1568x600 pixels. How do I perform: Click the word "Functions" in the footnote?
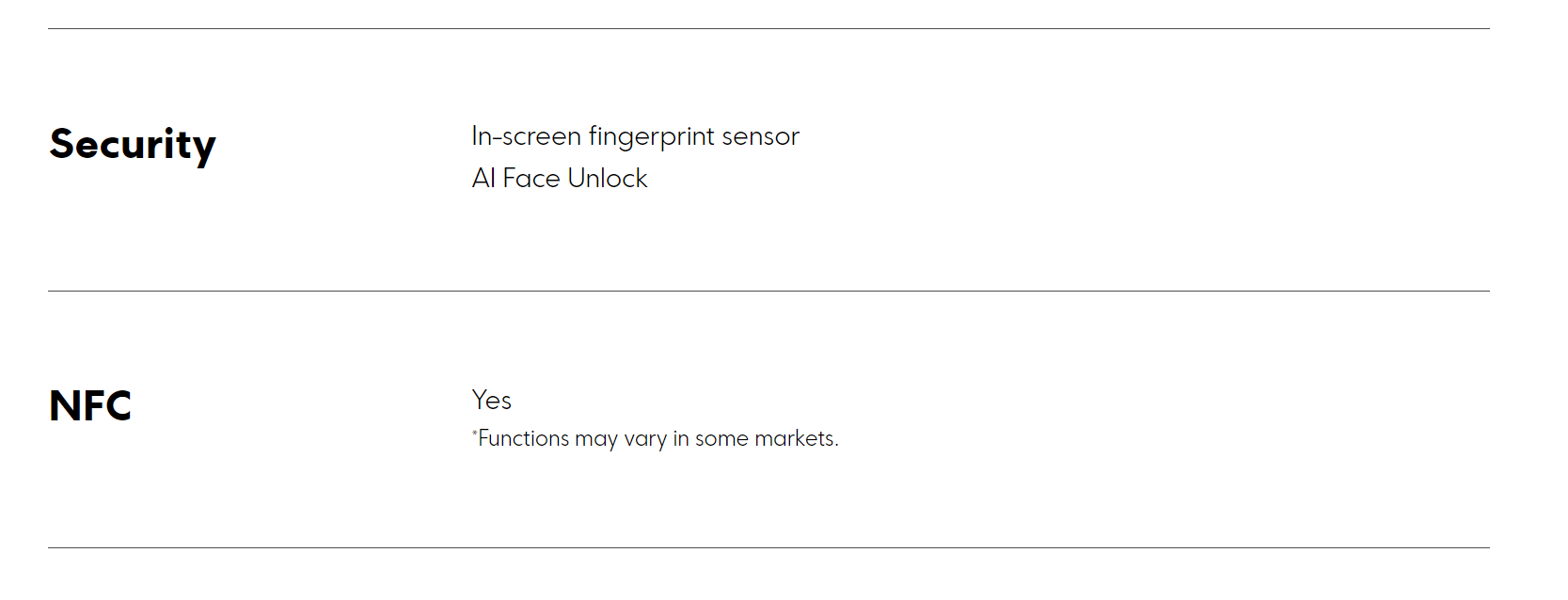(x=524, y=439)
